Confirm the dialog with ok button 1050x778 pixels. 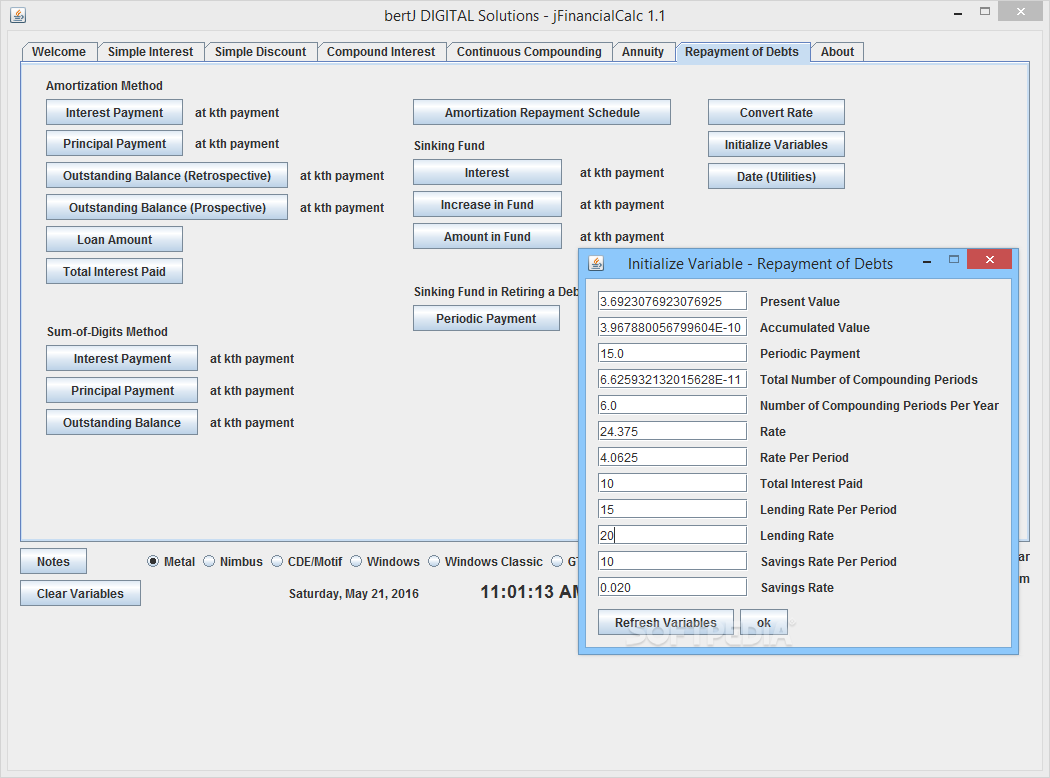(x=764, y=623)
